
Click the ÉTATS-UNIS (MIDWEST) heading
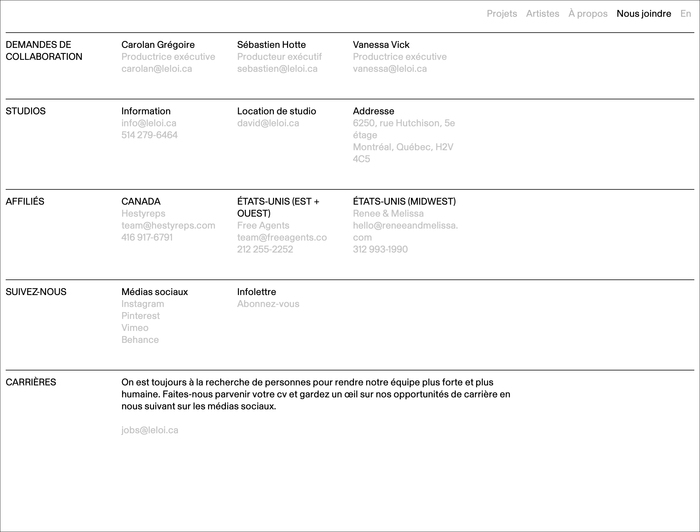(x=404, y=201)
